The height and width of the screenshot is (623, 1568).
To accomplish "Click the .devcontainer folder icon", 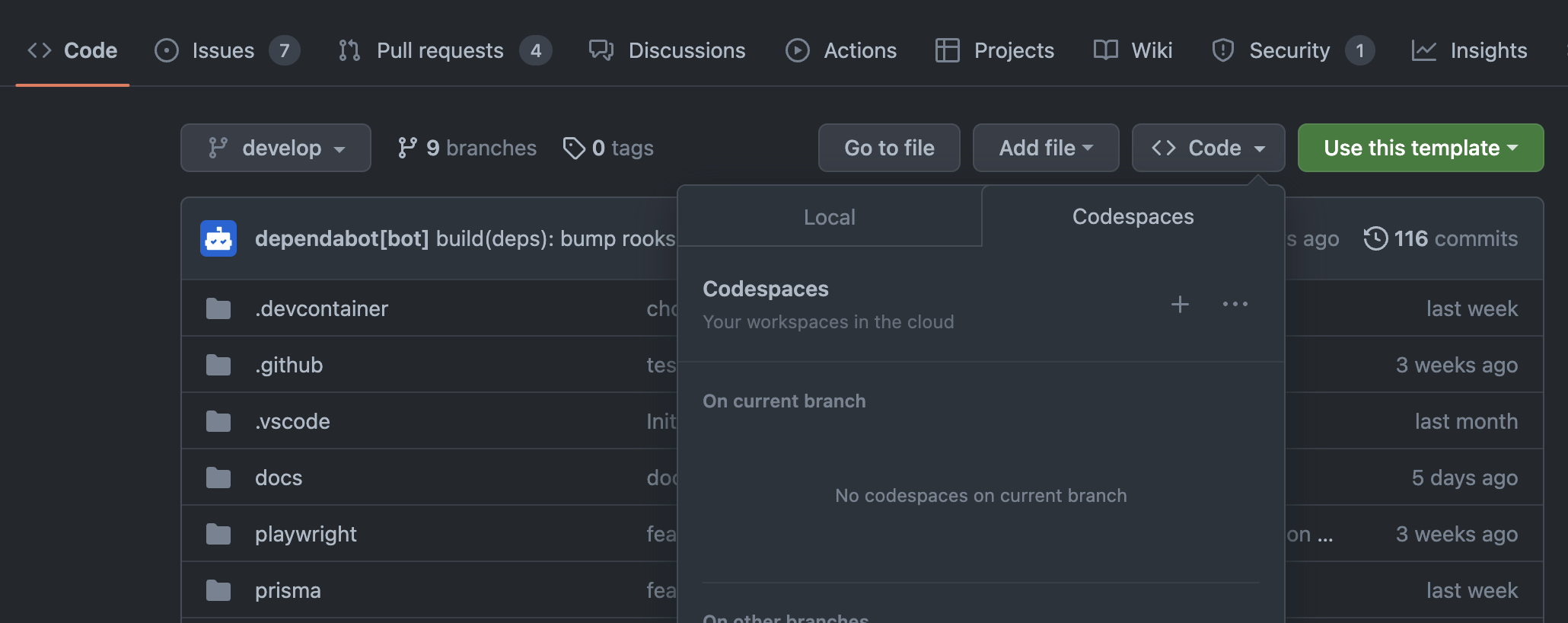I will click(x=218, y=308).
